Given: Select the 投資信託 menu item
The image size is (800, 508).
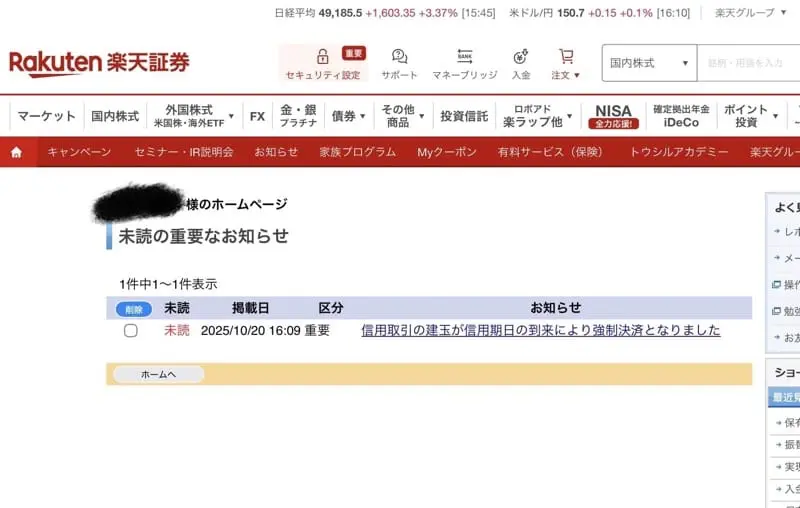Looking at the screenshot, I should tap(464, 116).
